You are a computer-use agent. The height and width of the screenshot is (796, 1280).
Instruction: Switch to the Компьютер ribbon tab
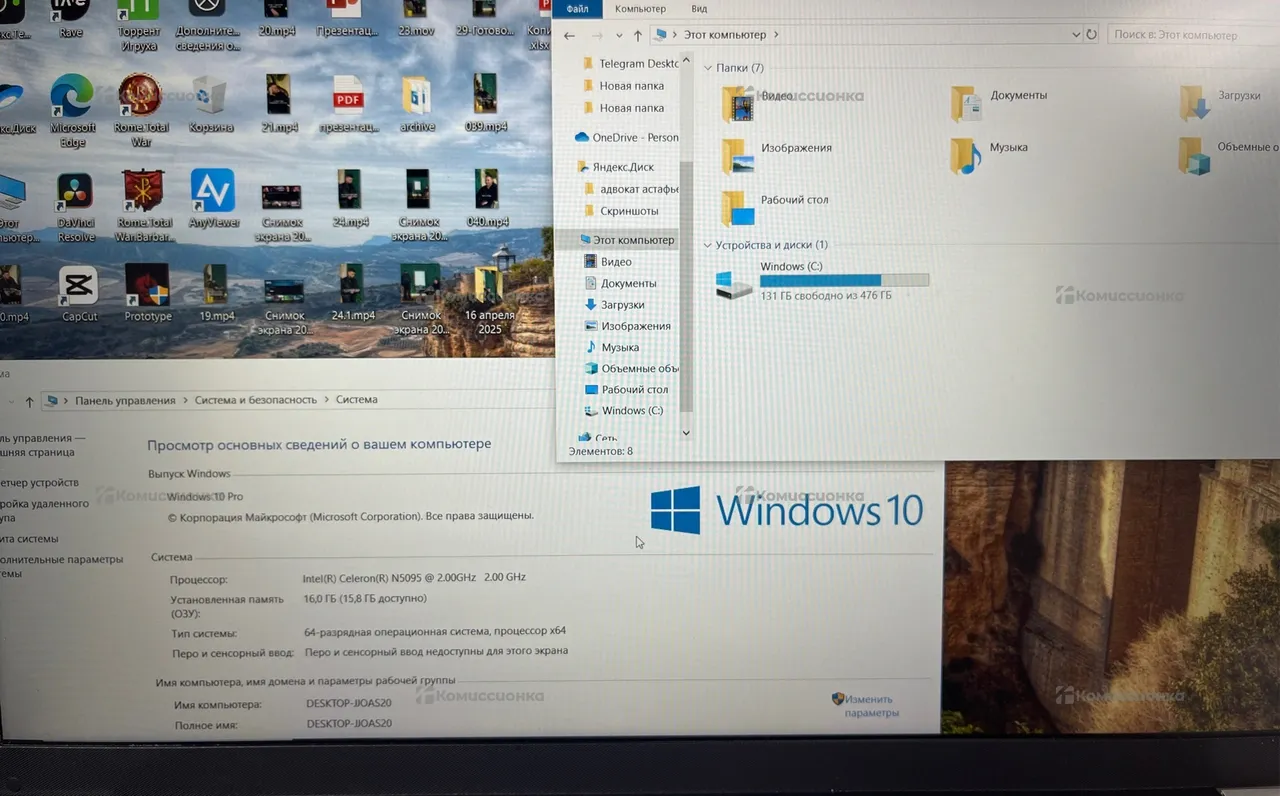click(640, 9)
